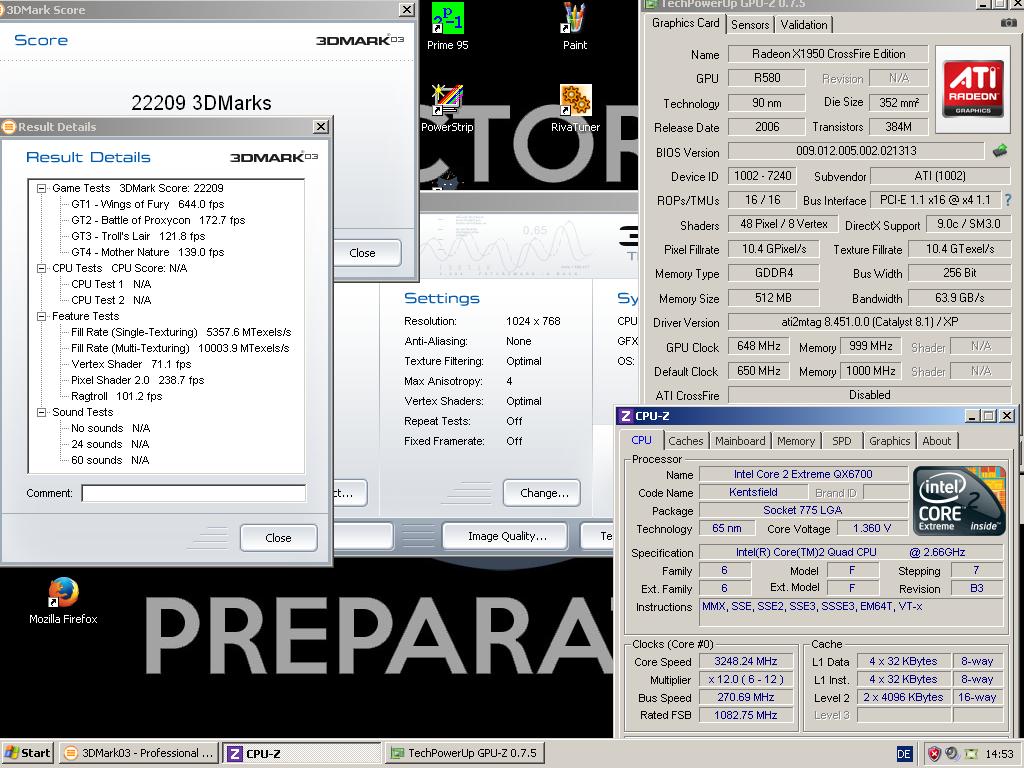Click the ATI CrossFire Disabled field
The width and height of the screenshot is (1024, 768).
pos(869,395)
